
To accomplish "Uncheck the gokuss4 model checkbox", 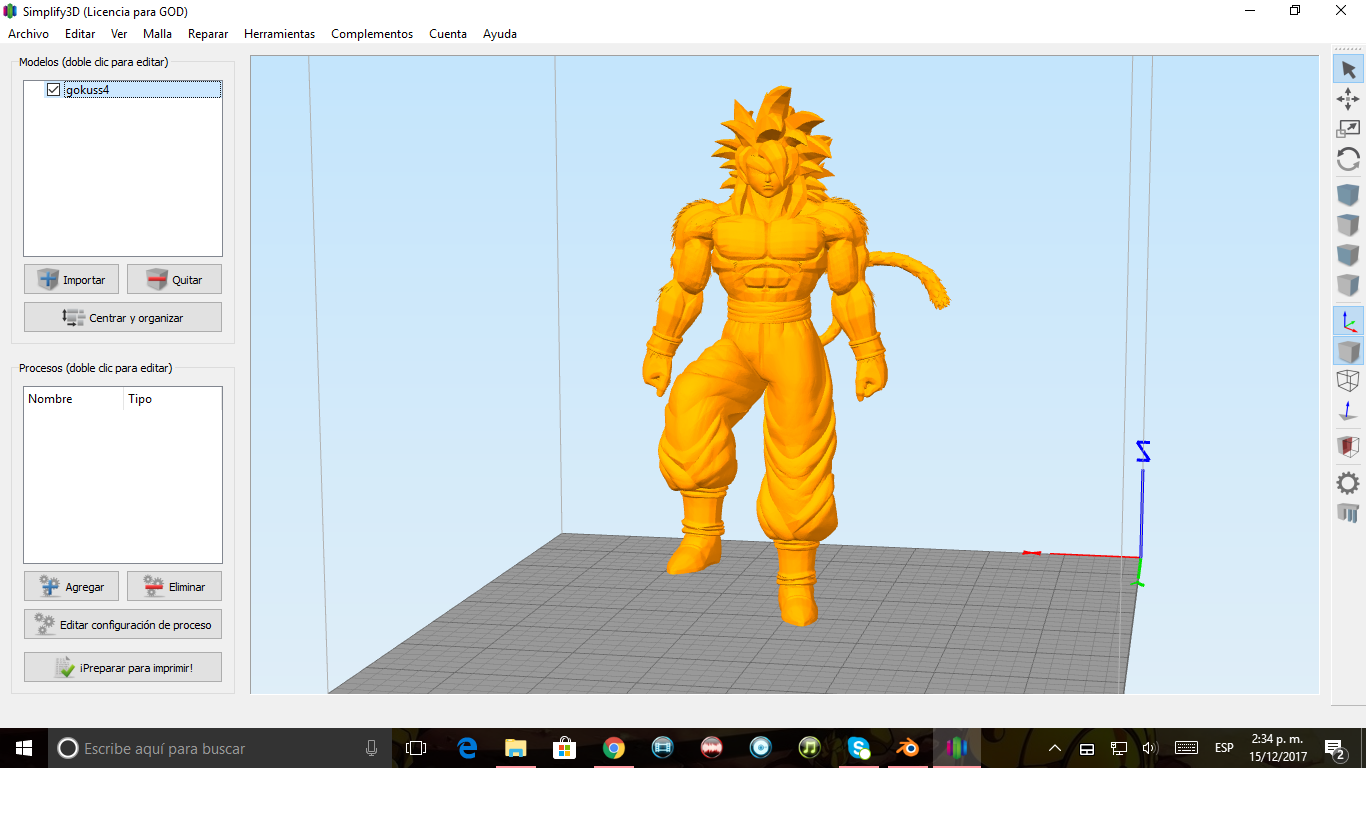I will point(54,90).
